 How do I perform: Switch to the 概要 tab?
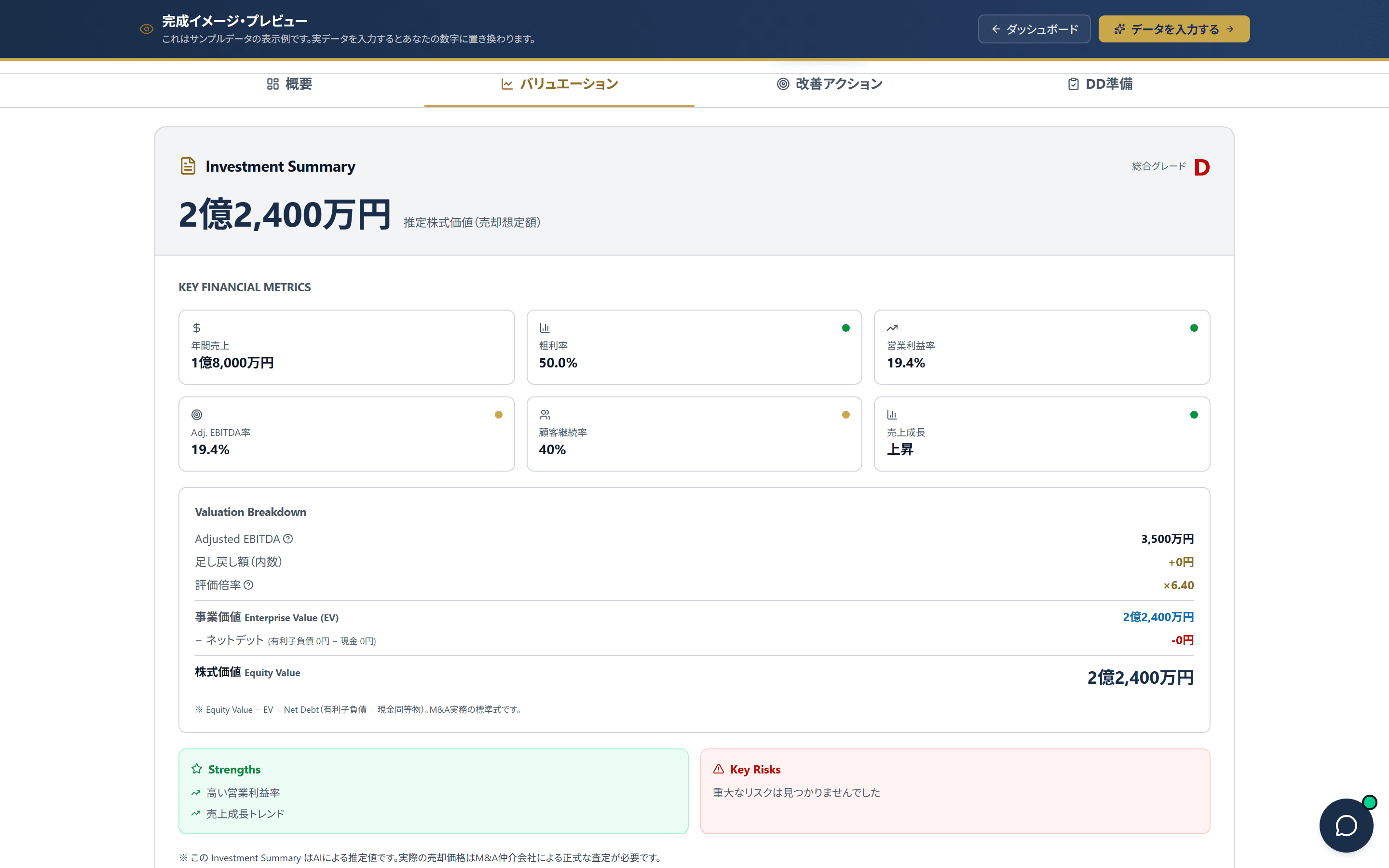click(289, 84)
